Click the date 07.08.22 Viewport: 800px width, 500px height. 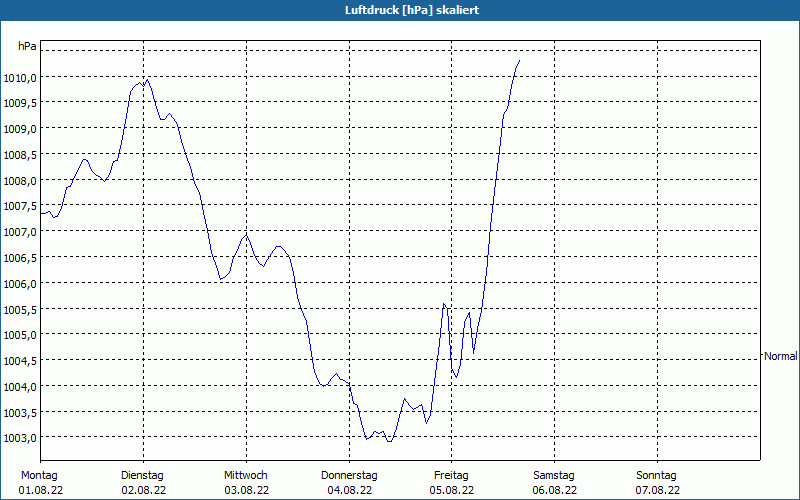coord(658,491)
